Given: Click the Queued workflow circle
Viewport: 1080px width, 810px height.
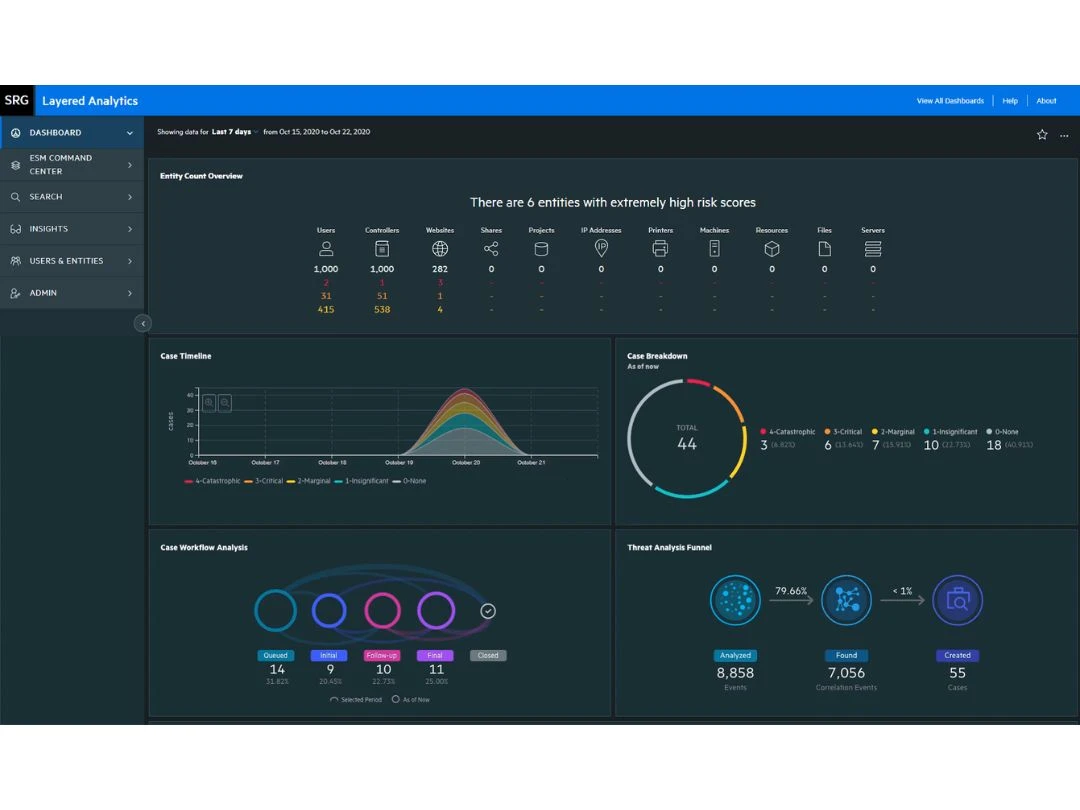Looking at the screenshot, I should point(276,610).
